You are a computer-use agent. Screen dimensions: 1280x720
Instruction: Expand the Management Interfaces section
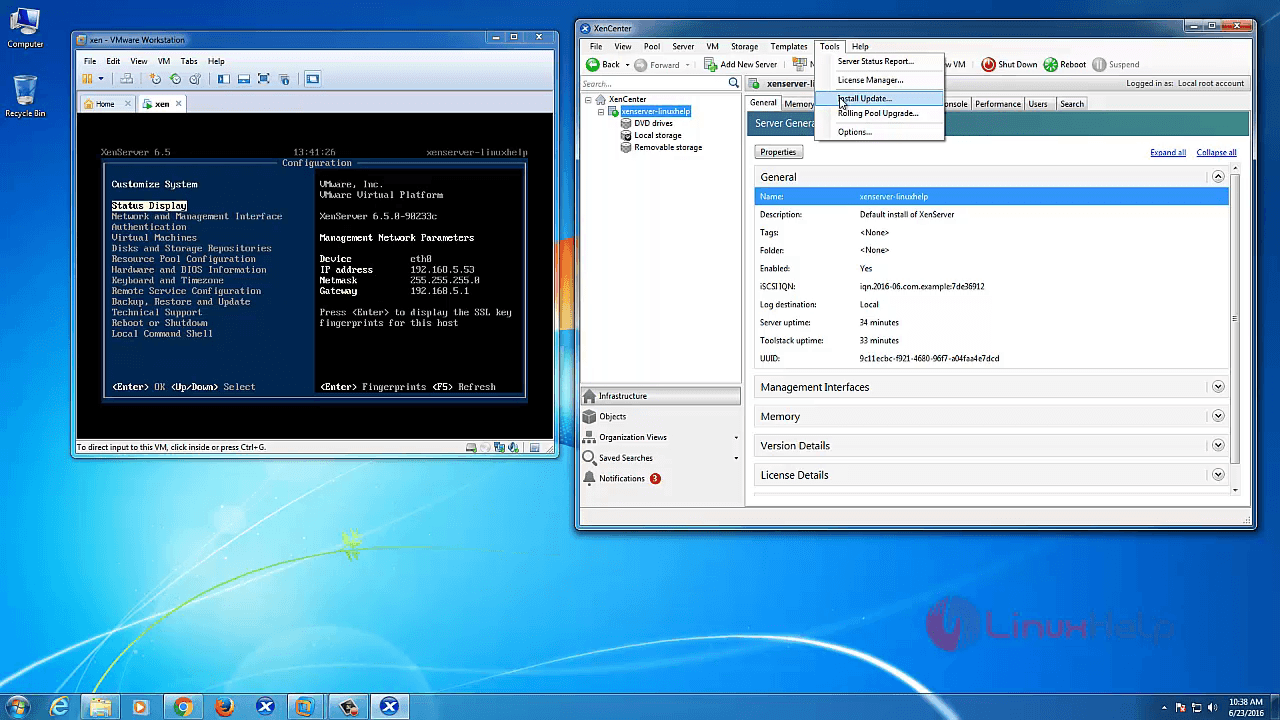[x=1218, y=387]
